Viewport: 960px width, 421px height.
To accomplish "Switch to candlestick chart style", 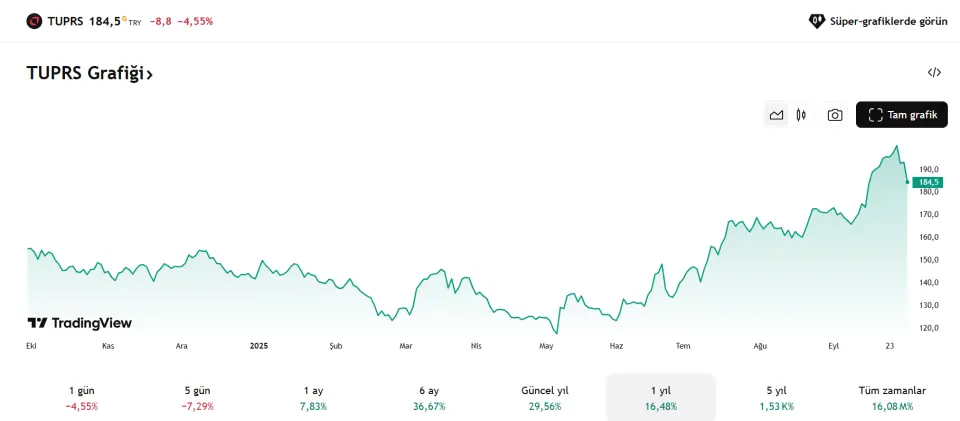I will (801, 115).
